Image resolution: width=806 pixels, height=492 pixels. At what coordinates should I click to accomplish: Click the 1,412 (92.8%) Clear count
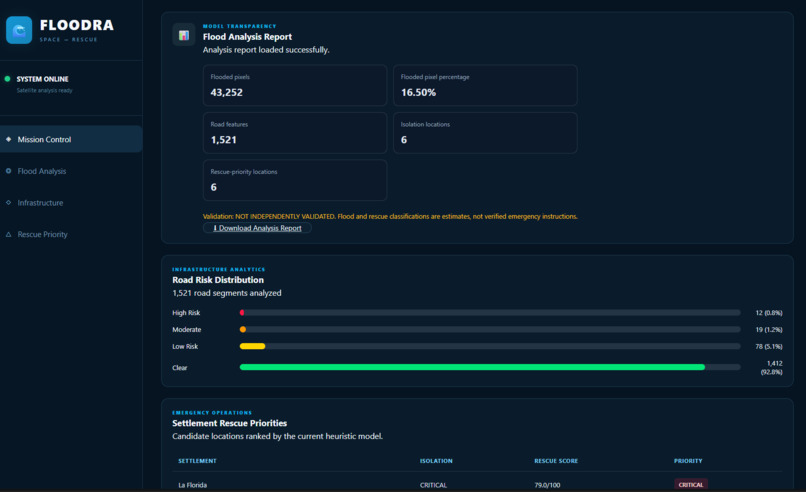[772, 368]
